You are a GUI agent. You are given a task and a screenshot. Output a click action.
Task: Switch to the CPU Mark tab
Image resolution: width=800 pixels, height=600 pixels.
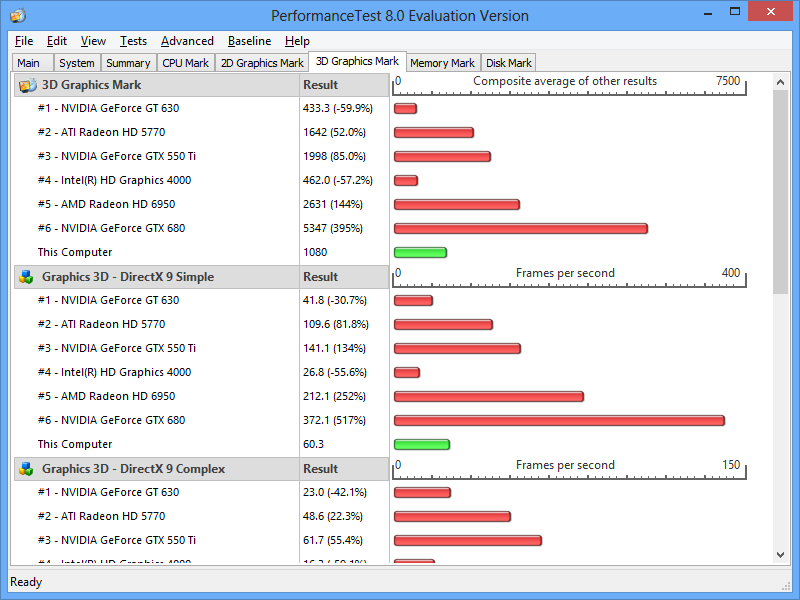[186, 63]
